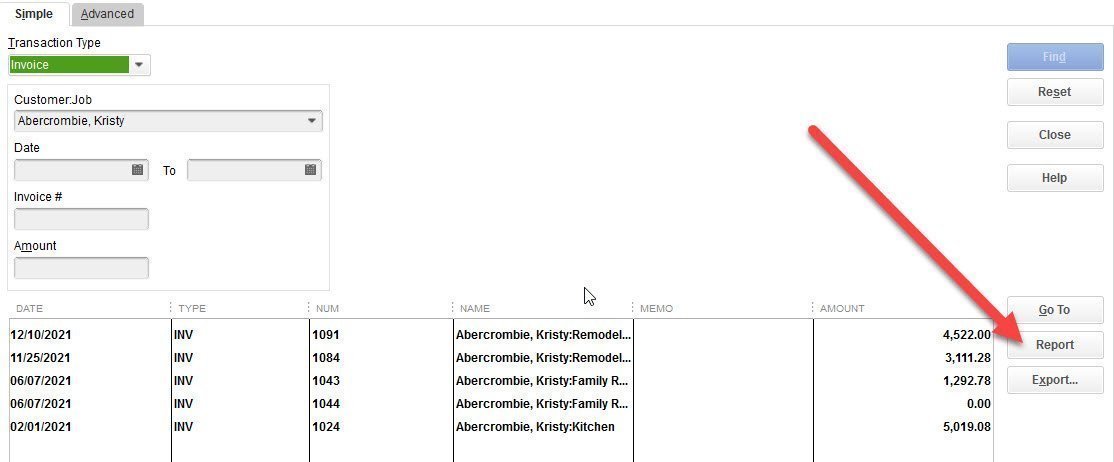Switch to the Simple tab
Image resolution: width=1114 pixels, height=462 pixels.
(x=34, y=14)
